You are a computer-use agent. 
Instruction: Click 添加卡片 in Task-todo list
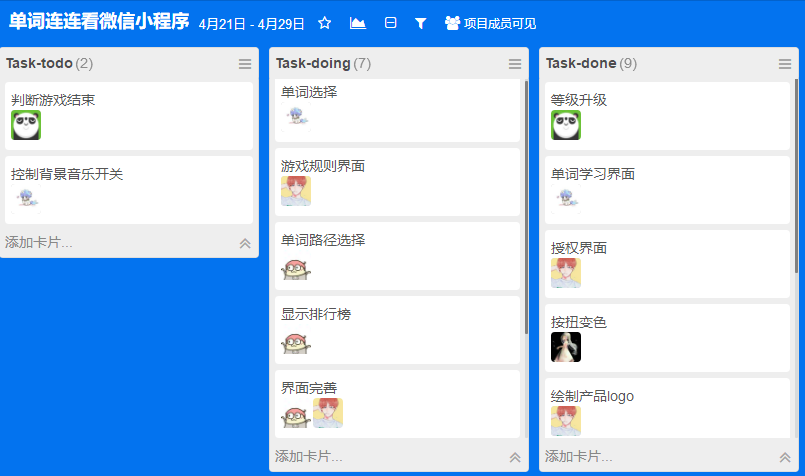click(x=39, y=242)
